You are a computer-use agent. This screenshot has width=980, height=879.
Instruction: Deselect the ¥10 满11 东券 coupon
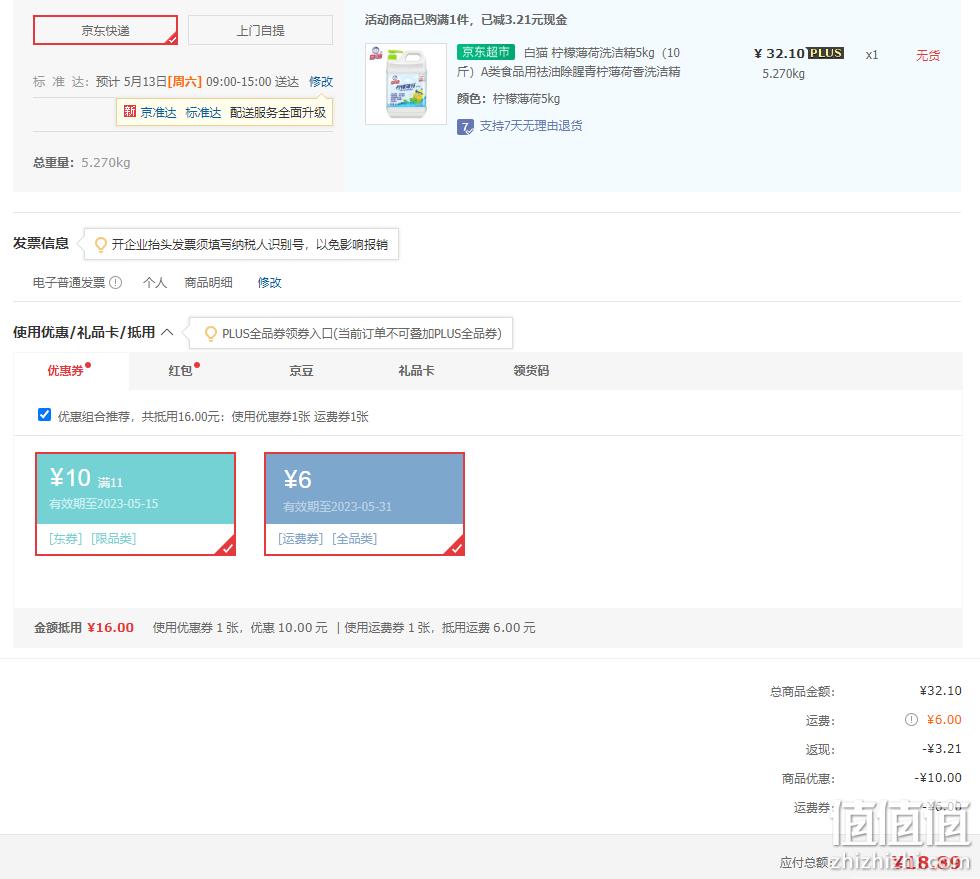click(136, 504)
